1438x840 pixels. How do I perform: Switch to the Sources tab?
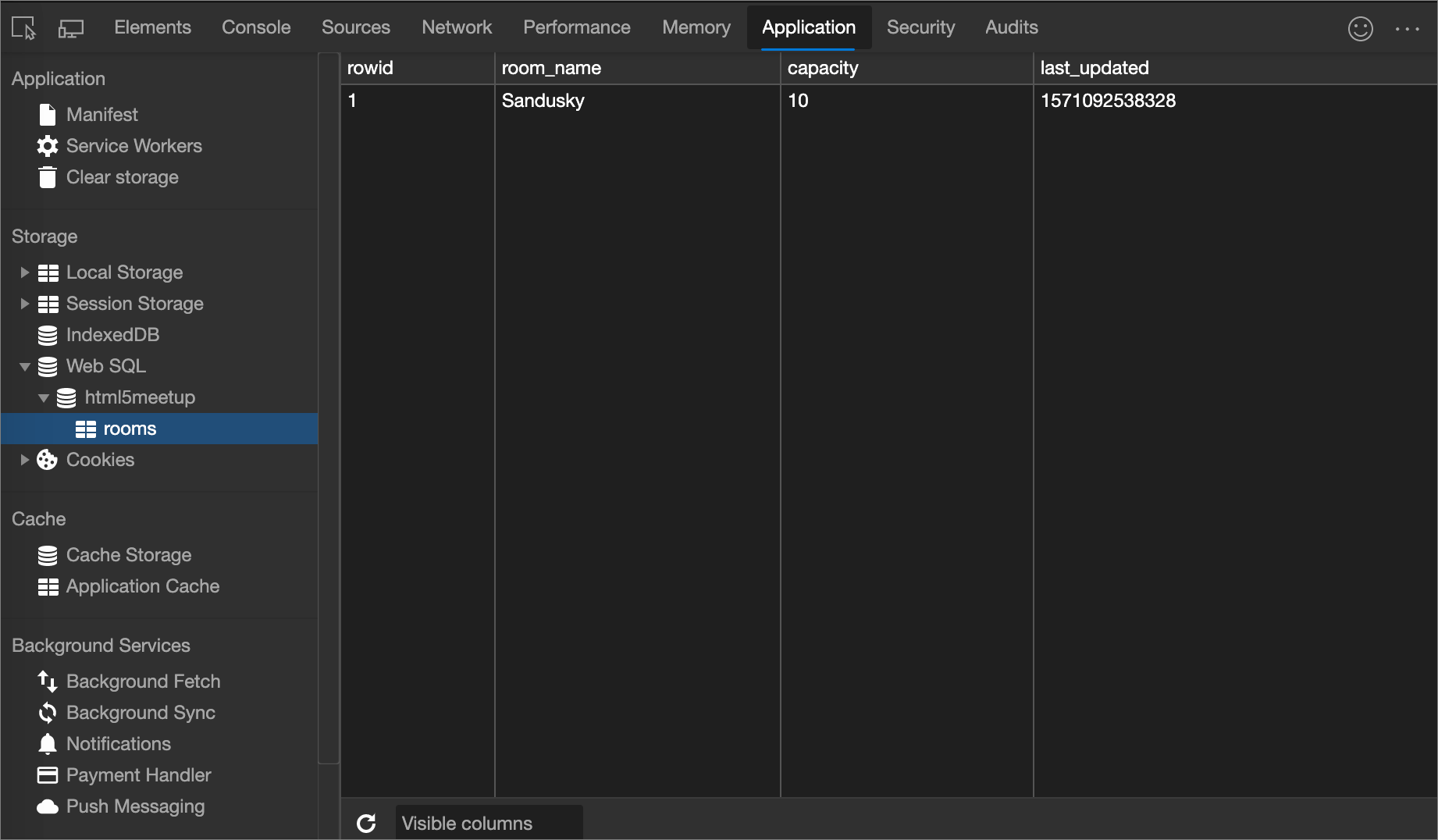356,27
